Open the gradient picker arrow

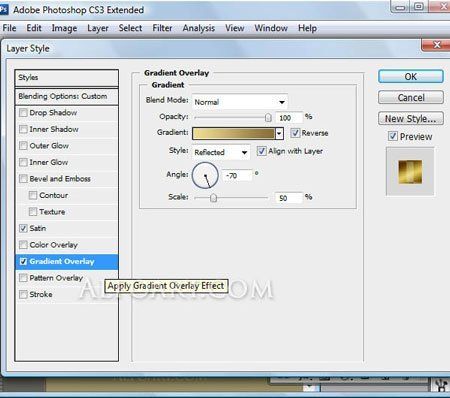click(x=279, y=134)
